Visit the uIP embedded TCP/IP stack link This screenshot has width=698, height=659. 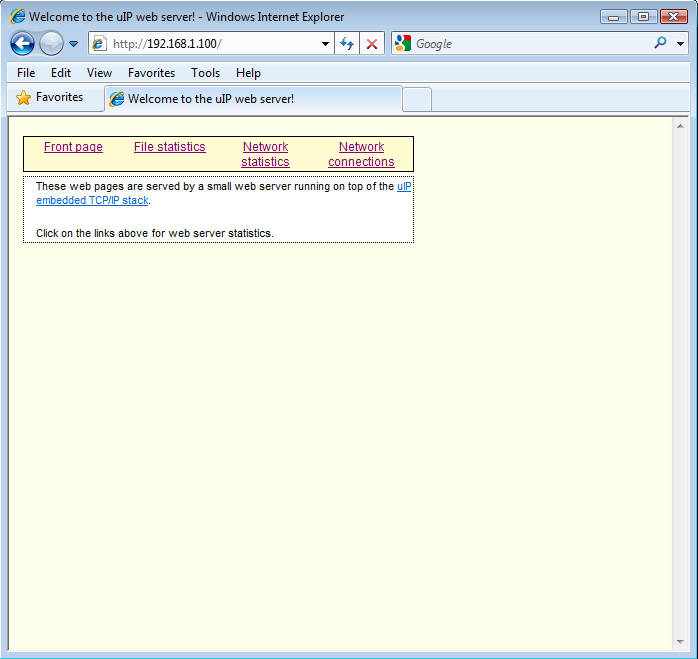point(92,200)
